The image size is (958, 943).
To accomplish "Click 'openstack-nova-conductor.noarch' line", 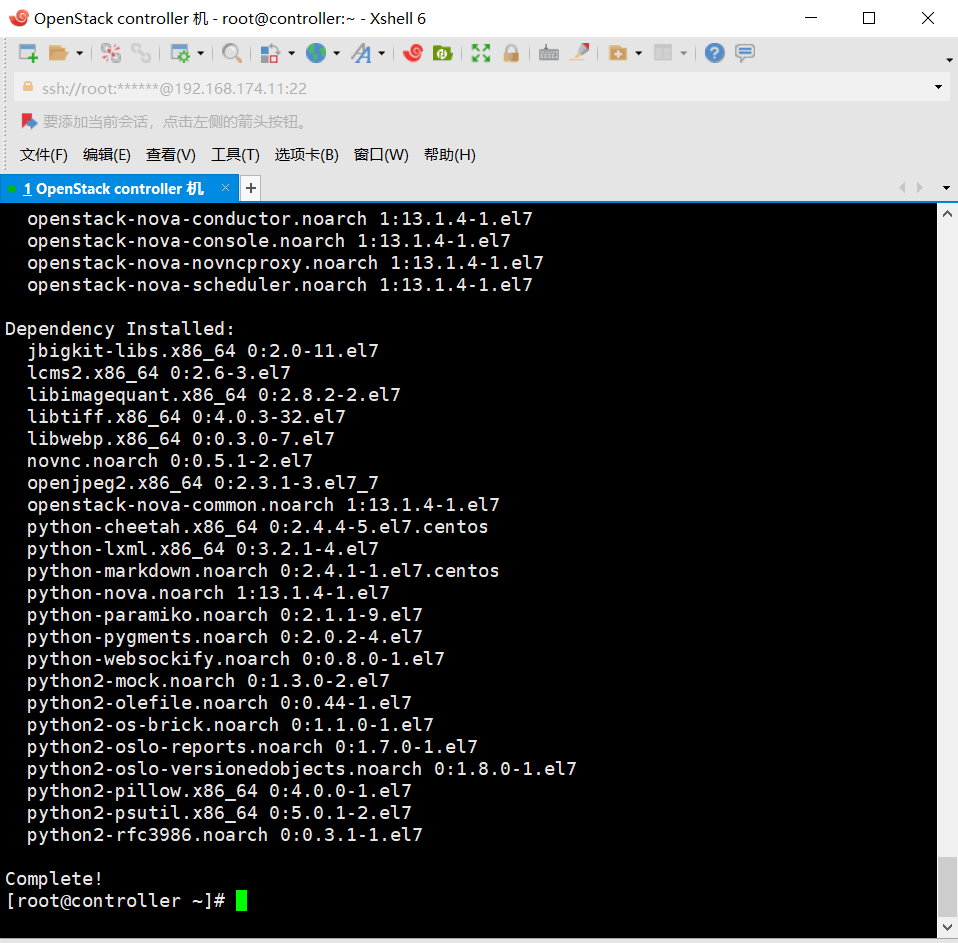I will (280, 219).
